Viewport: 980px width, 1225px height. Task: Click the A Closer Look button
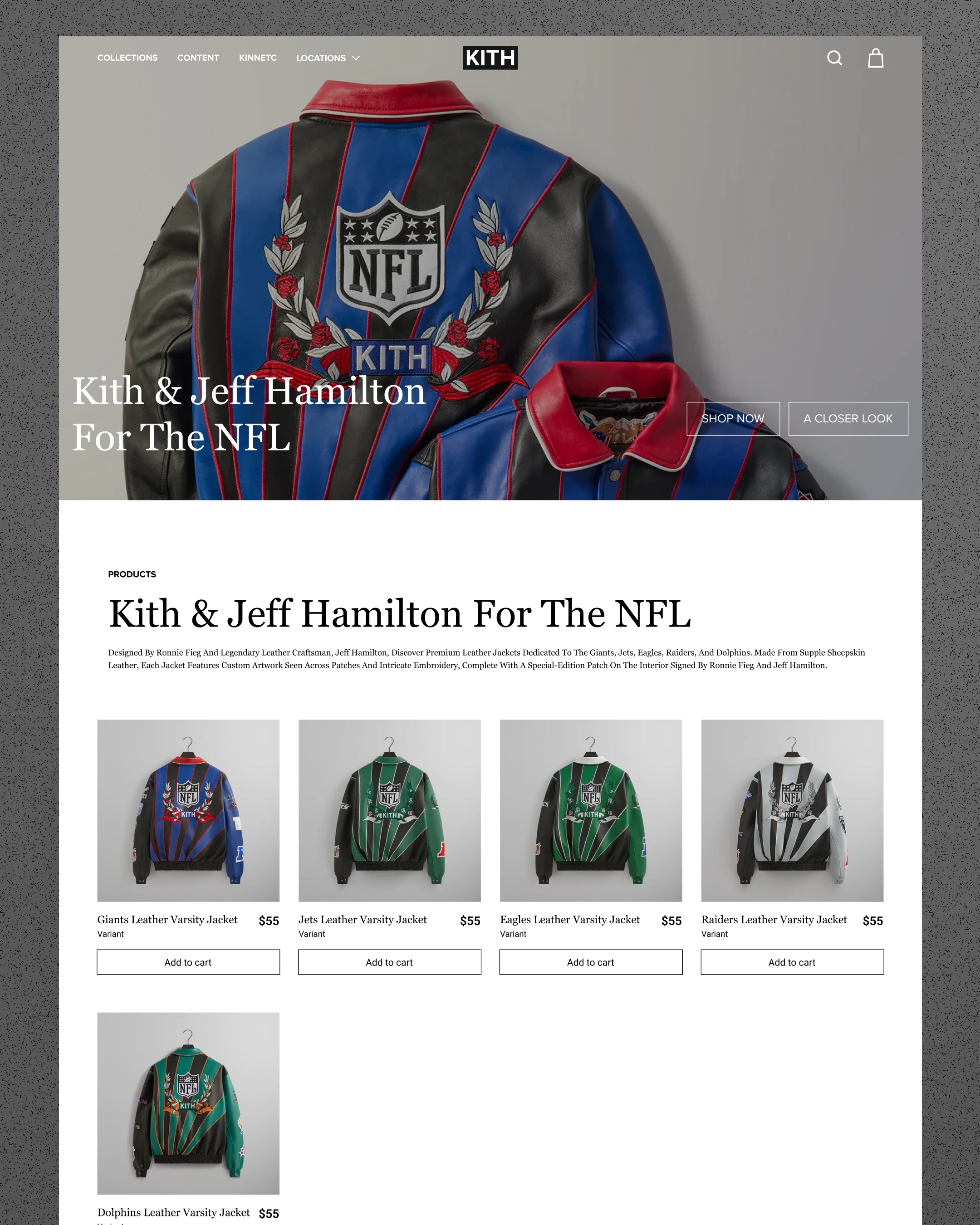click(848, 419)
